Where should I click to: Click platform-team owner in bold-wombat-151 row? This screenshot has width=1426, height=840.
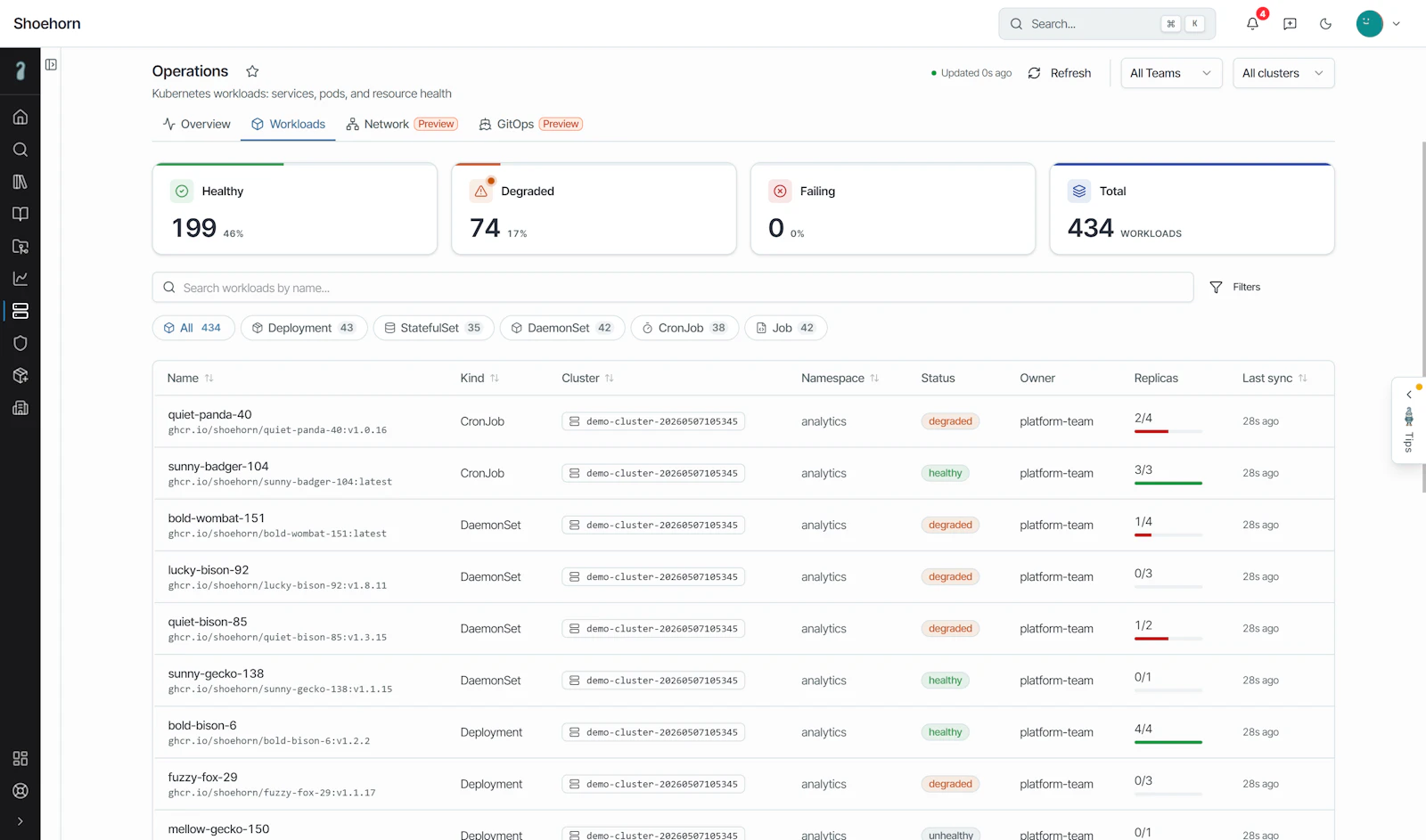[1056, 525]
